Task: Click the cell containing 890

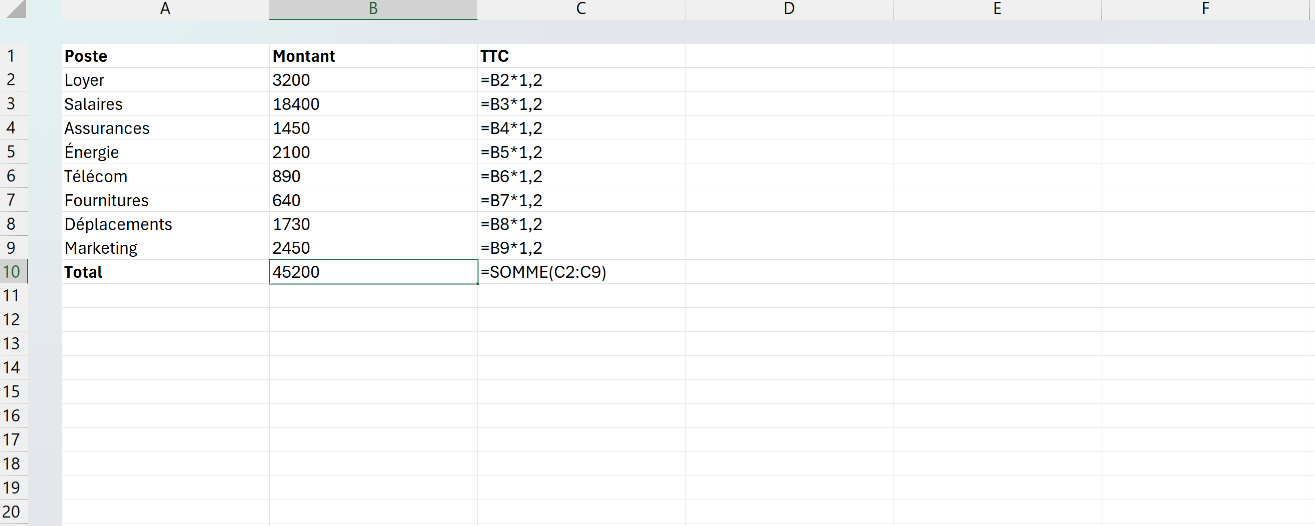Action: (x=373, y=176)
